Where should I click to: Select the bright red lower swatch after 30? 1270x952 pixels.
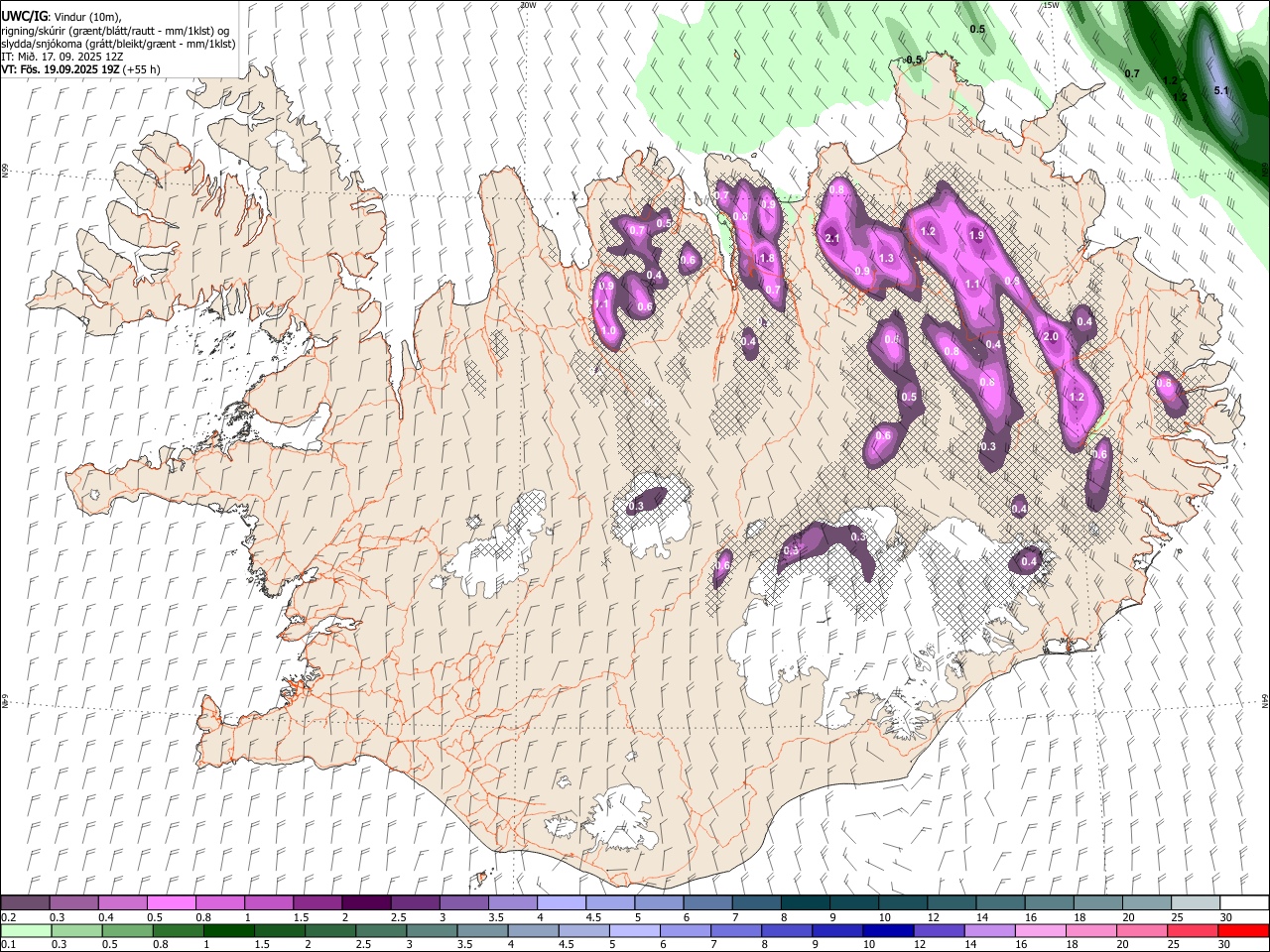click(x=1243, y=930)
